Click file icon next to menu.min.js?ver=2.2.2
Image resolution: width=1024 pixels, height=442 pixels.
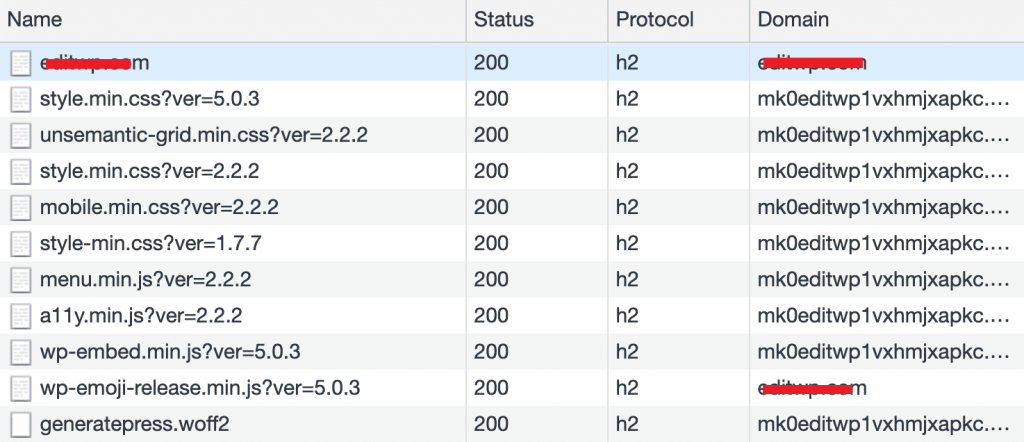coord(21,280)
